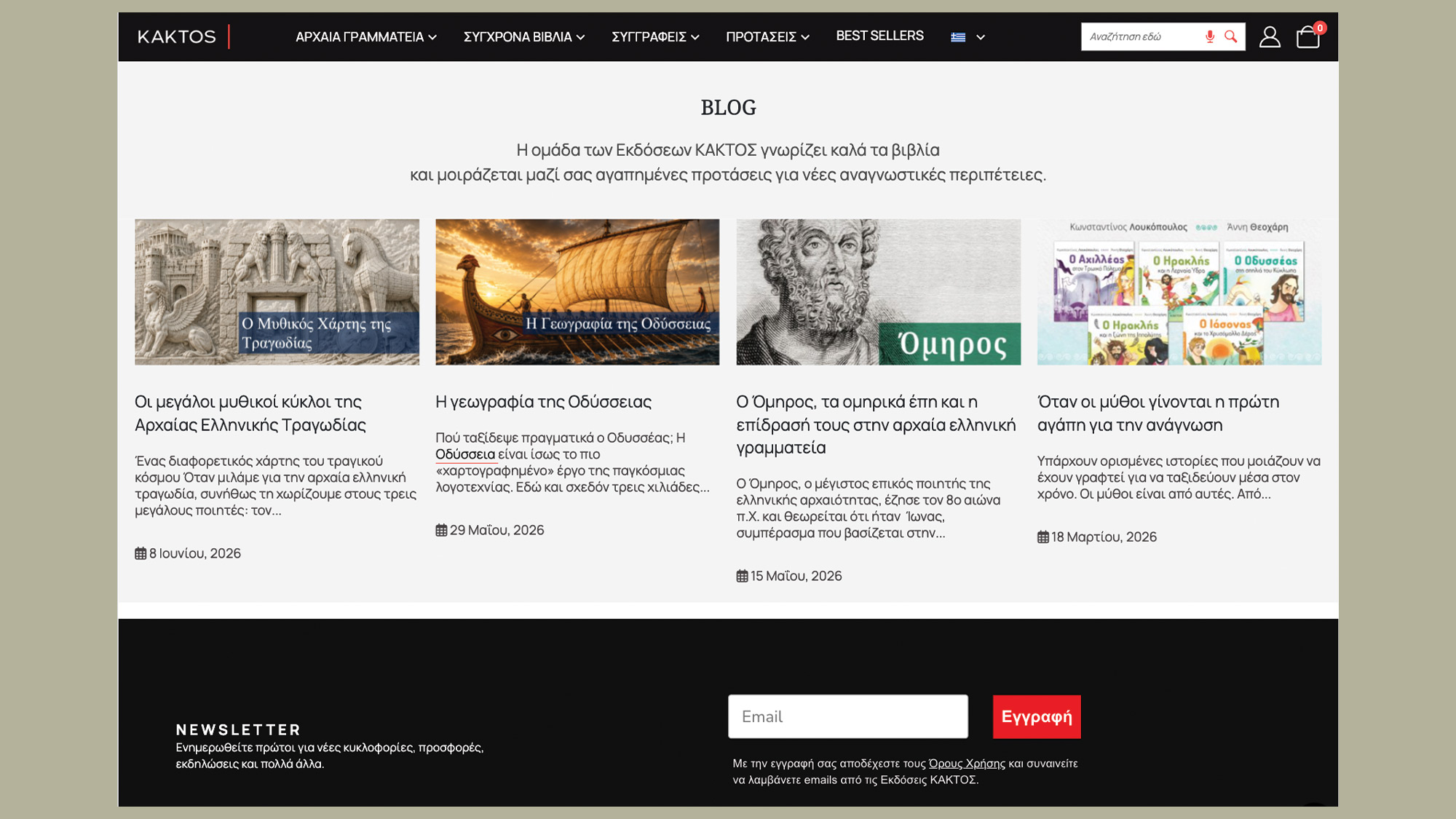The height and width of the screenshot is (819, 1456).
Task: Click the underlined Οδύσσεια link in excerpt
Action: [x=465, y=454]
